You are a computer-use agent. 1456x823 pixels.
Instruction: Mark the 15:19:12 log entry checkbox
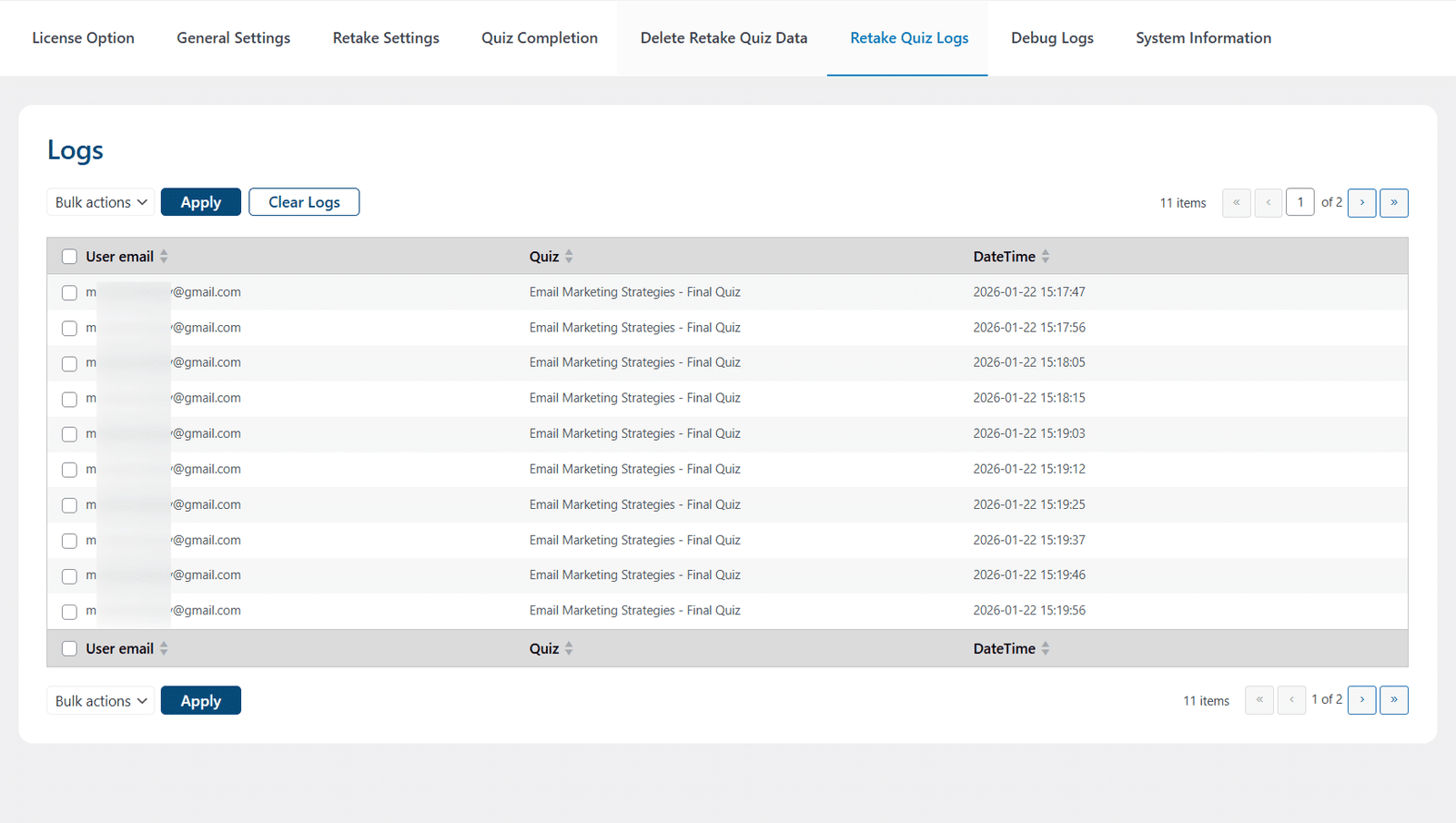(69, 470)
